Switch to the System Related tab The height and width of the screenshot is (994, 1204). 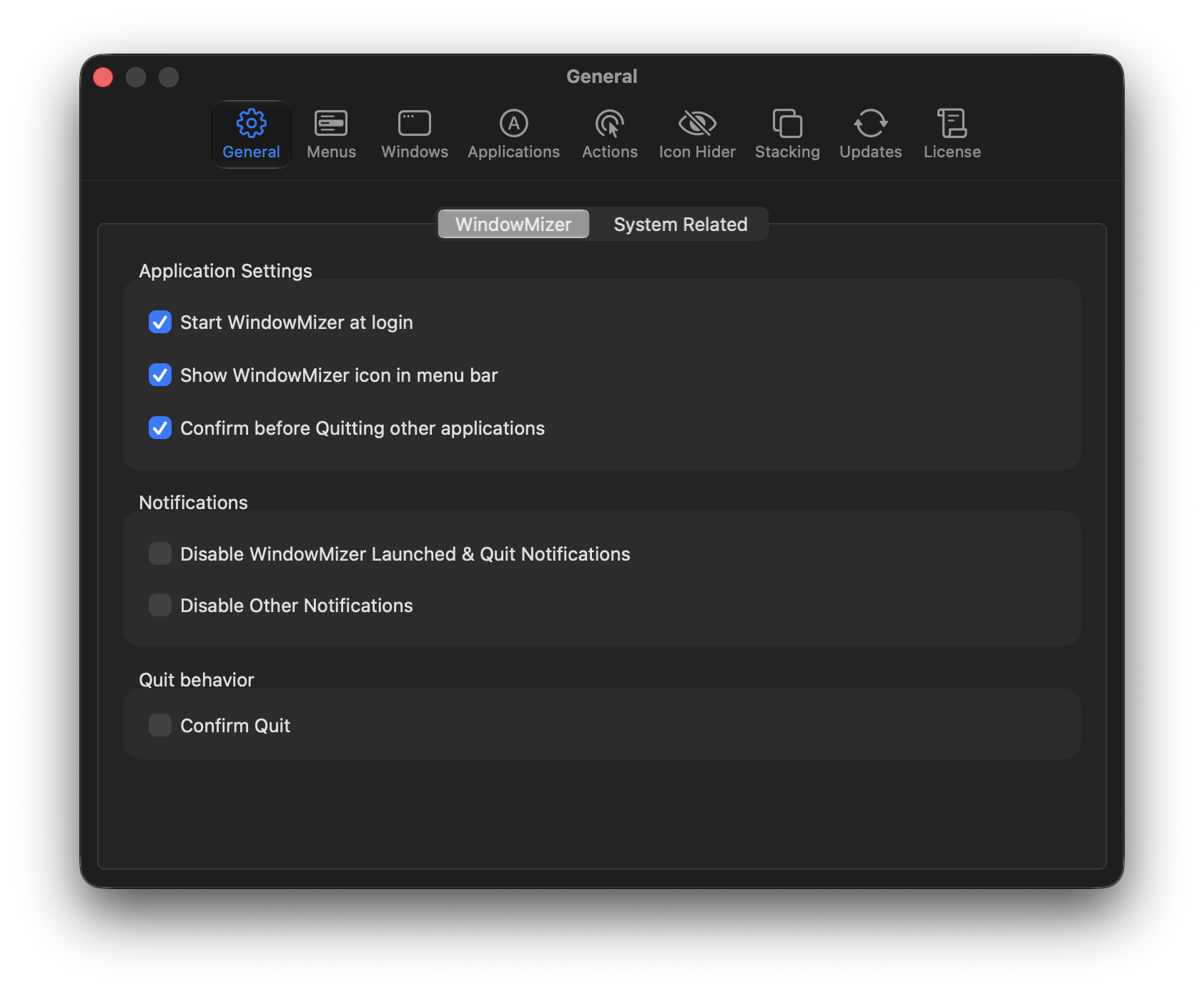(680, 224)
